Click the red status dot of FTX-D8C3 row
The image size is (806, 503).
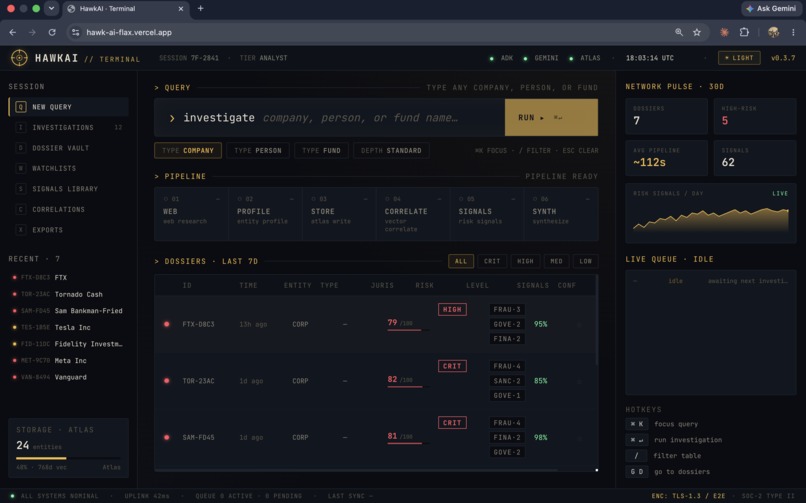[x=167, y=324]
